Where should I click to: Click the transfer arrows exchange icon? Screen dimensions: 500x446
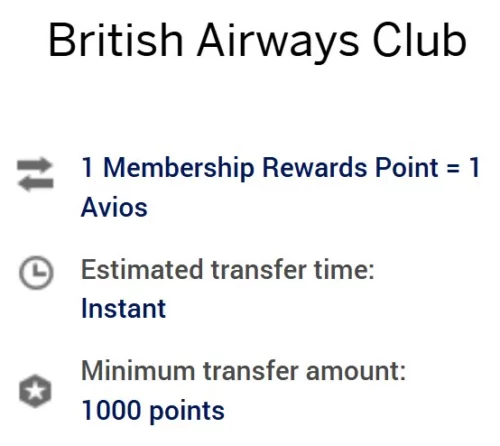coord(35,174)
